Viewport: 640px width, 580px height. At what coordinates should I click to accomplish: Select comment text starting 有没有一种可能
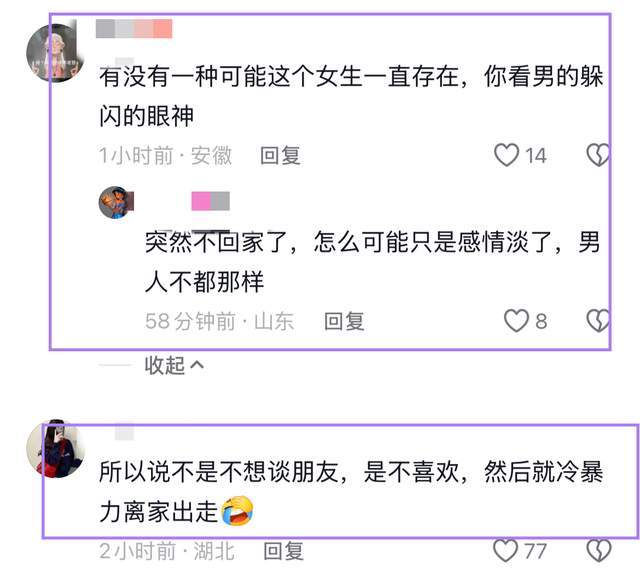coord(351,96)
